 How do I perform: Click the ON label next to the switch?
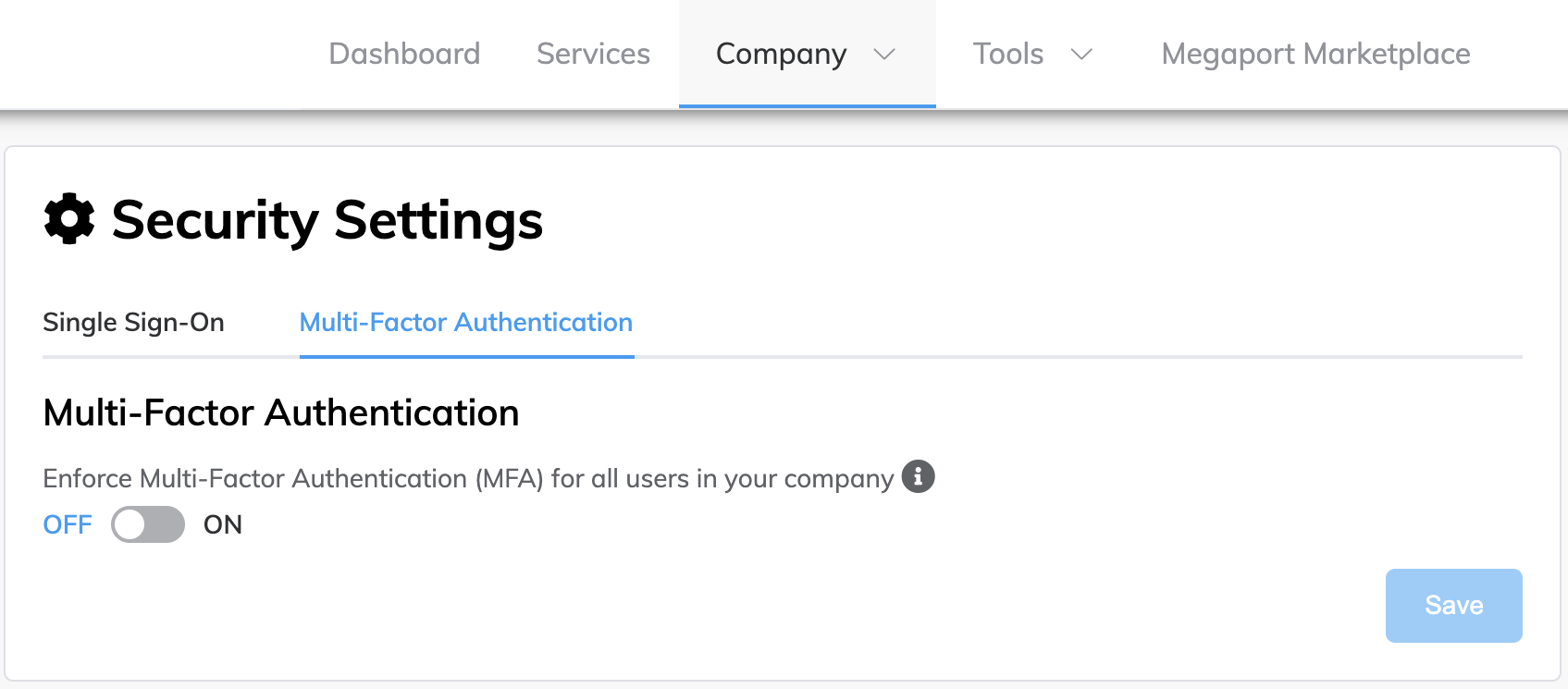(223, 524)
